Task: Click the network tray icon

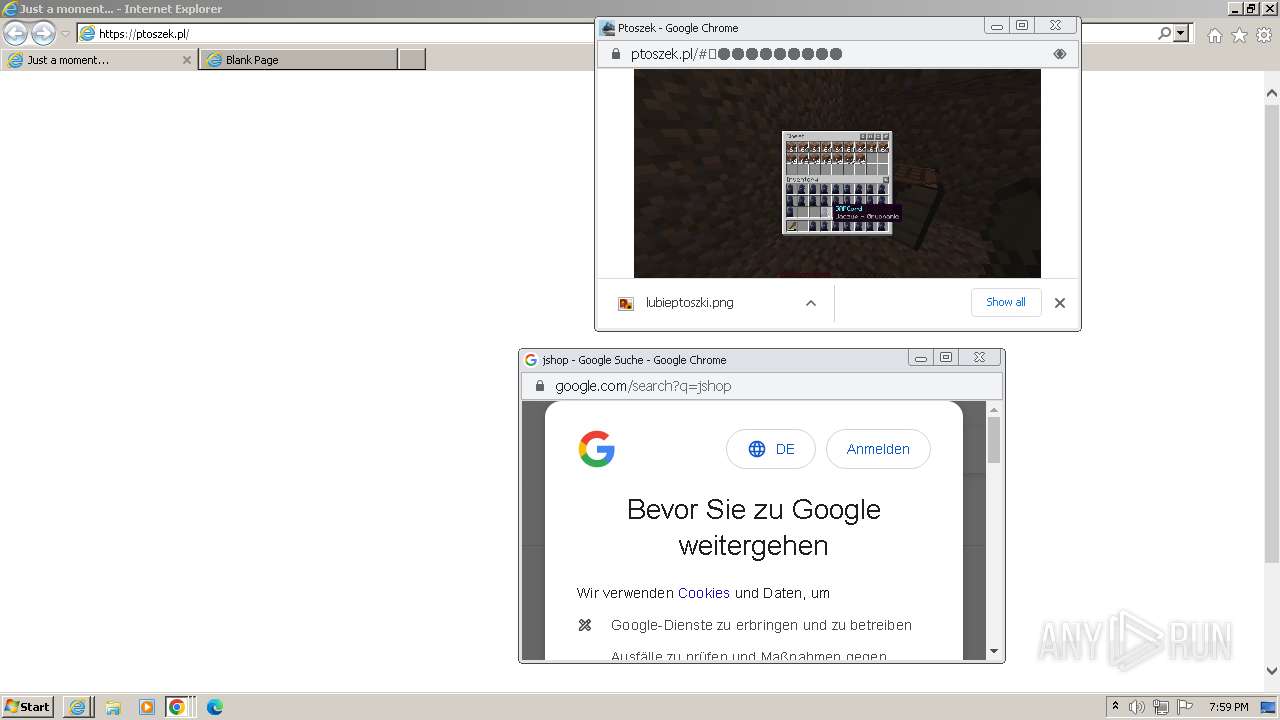Action: click(1161, 707)
